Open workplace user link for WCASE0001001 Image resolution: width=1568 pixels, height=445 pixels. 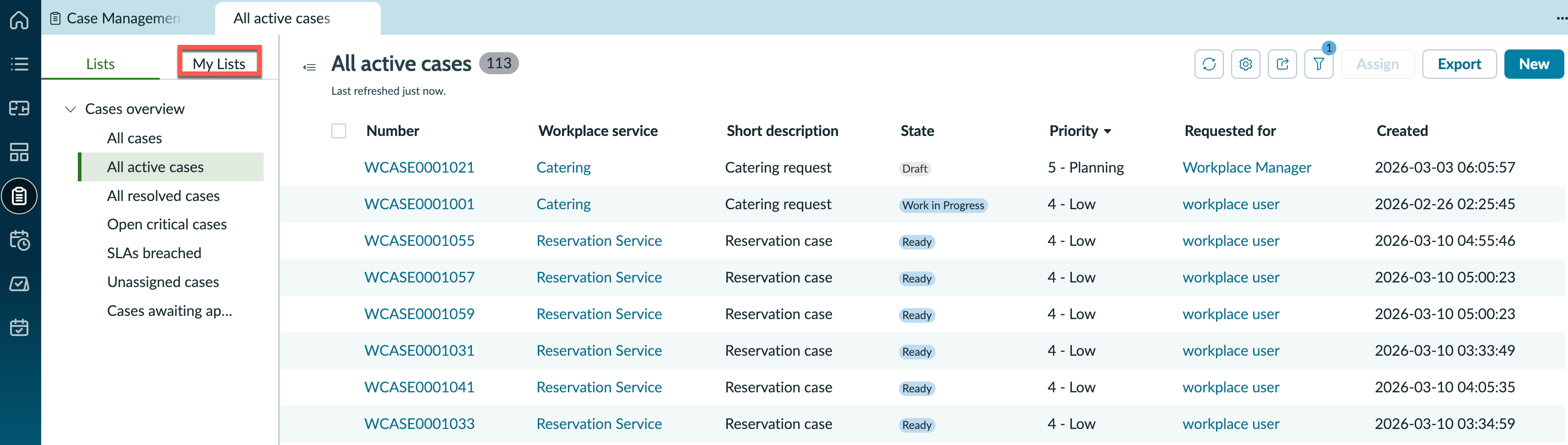[1231, 204]
